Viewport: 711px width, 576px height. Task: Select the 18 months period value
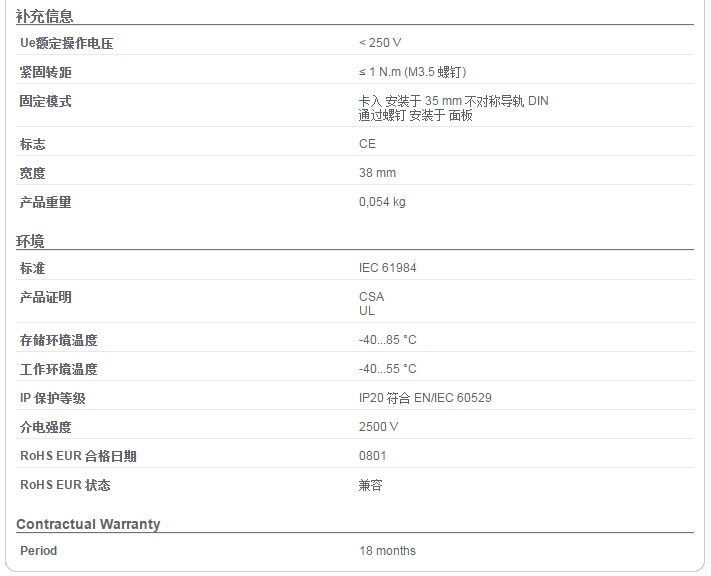pos(387,551)
